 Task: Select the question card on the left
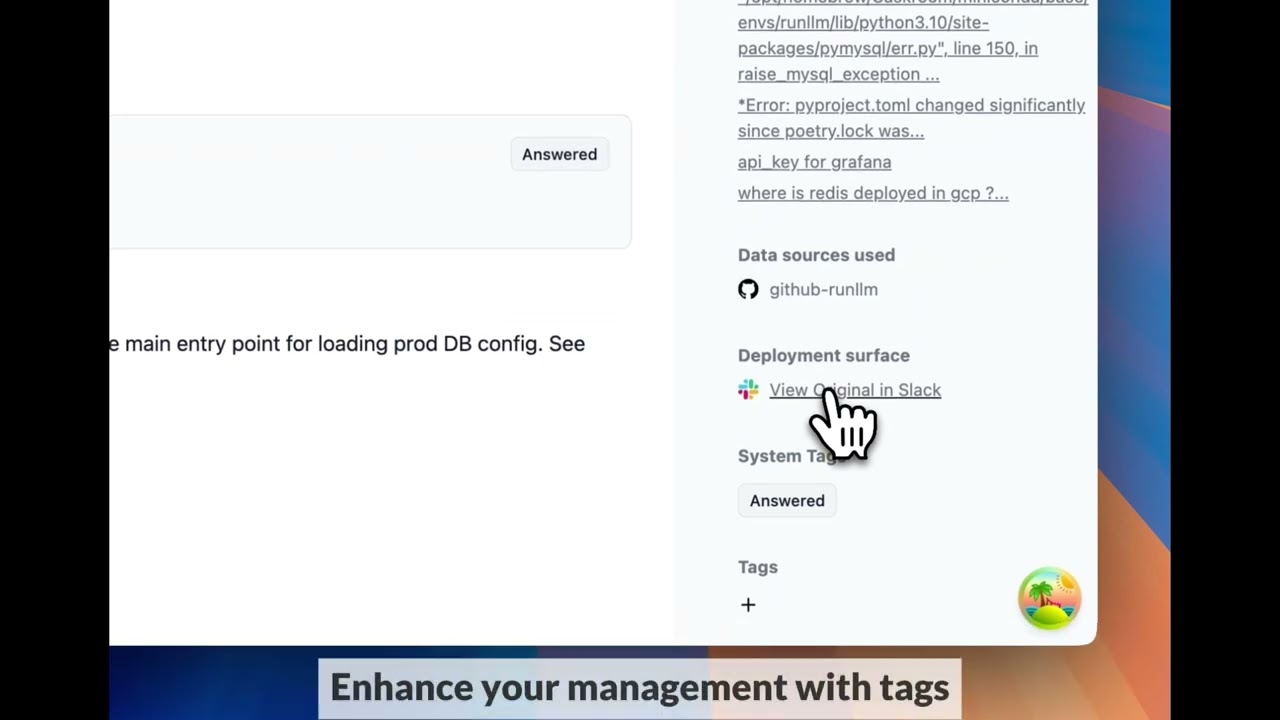(x=370, y=181)
